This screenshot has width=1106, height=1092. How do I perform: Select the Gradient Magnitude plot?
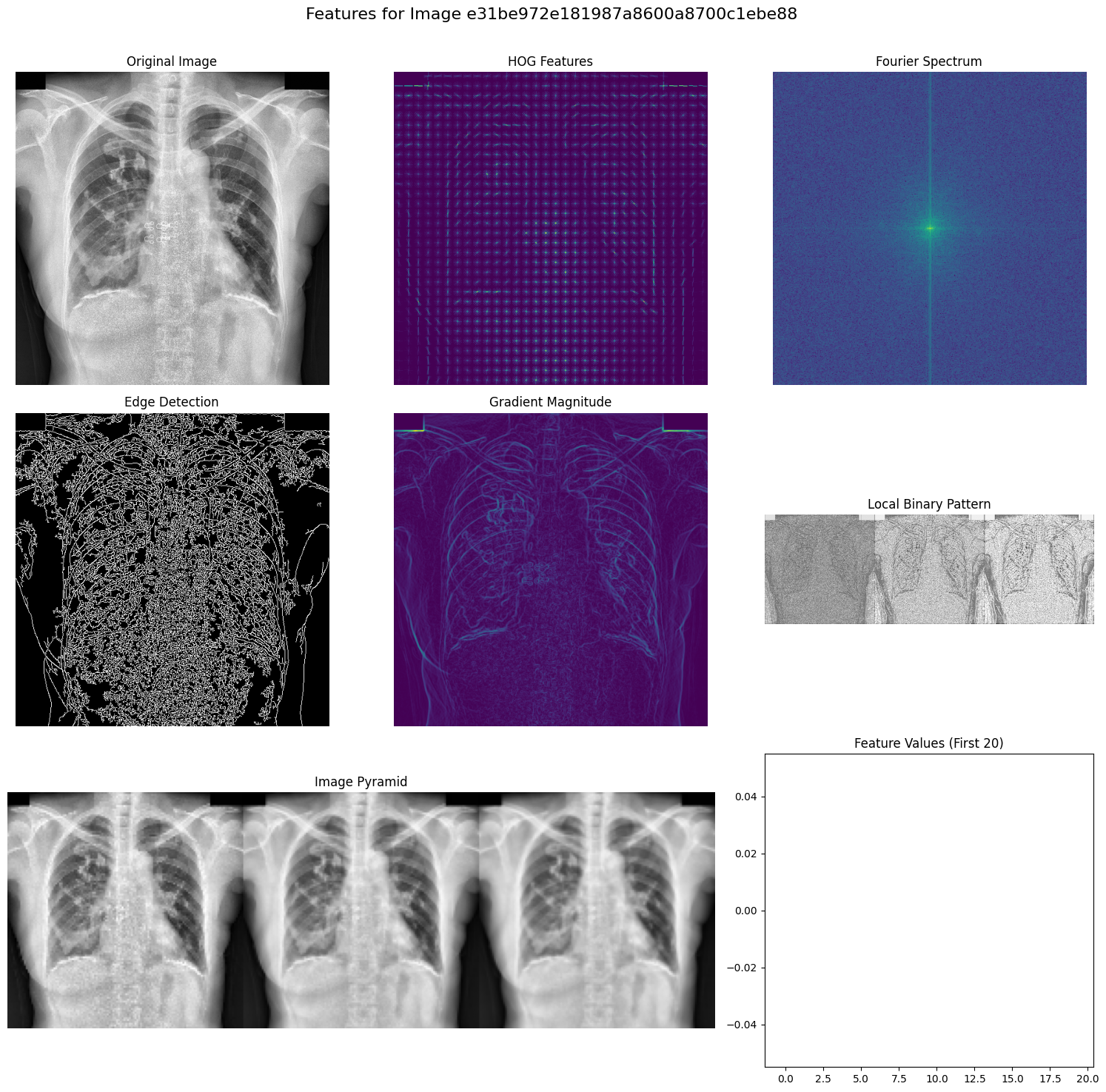coord(550,569)
